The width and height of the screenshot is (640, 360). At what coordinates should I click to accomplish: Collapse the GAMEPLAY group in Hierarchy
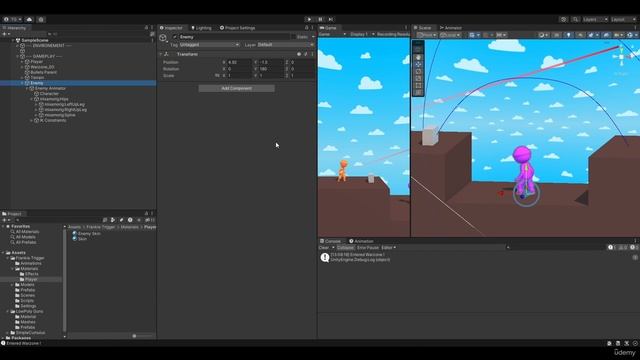tap(18, 56)
